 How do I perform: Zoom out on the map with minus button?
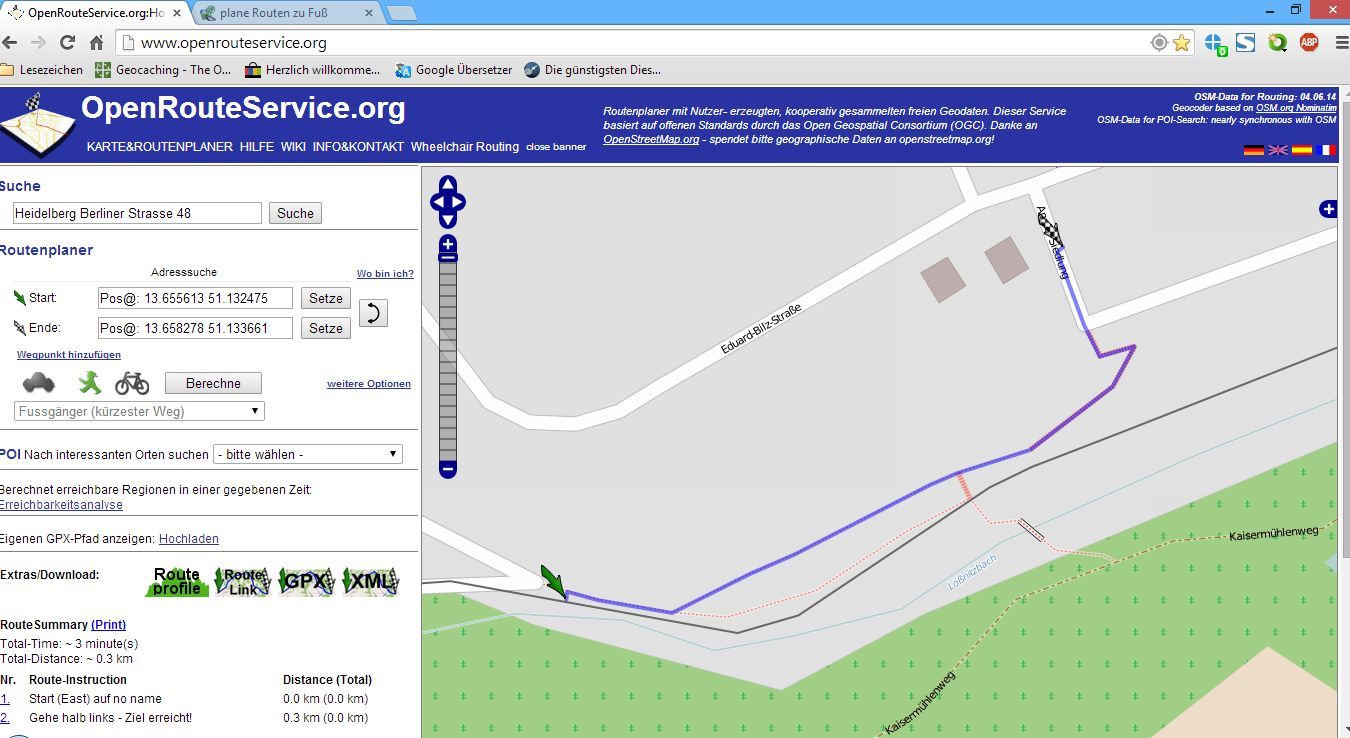tap(448, 468)
